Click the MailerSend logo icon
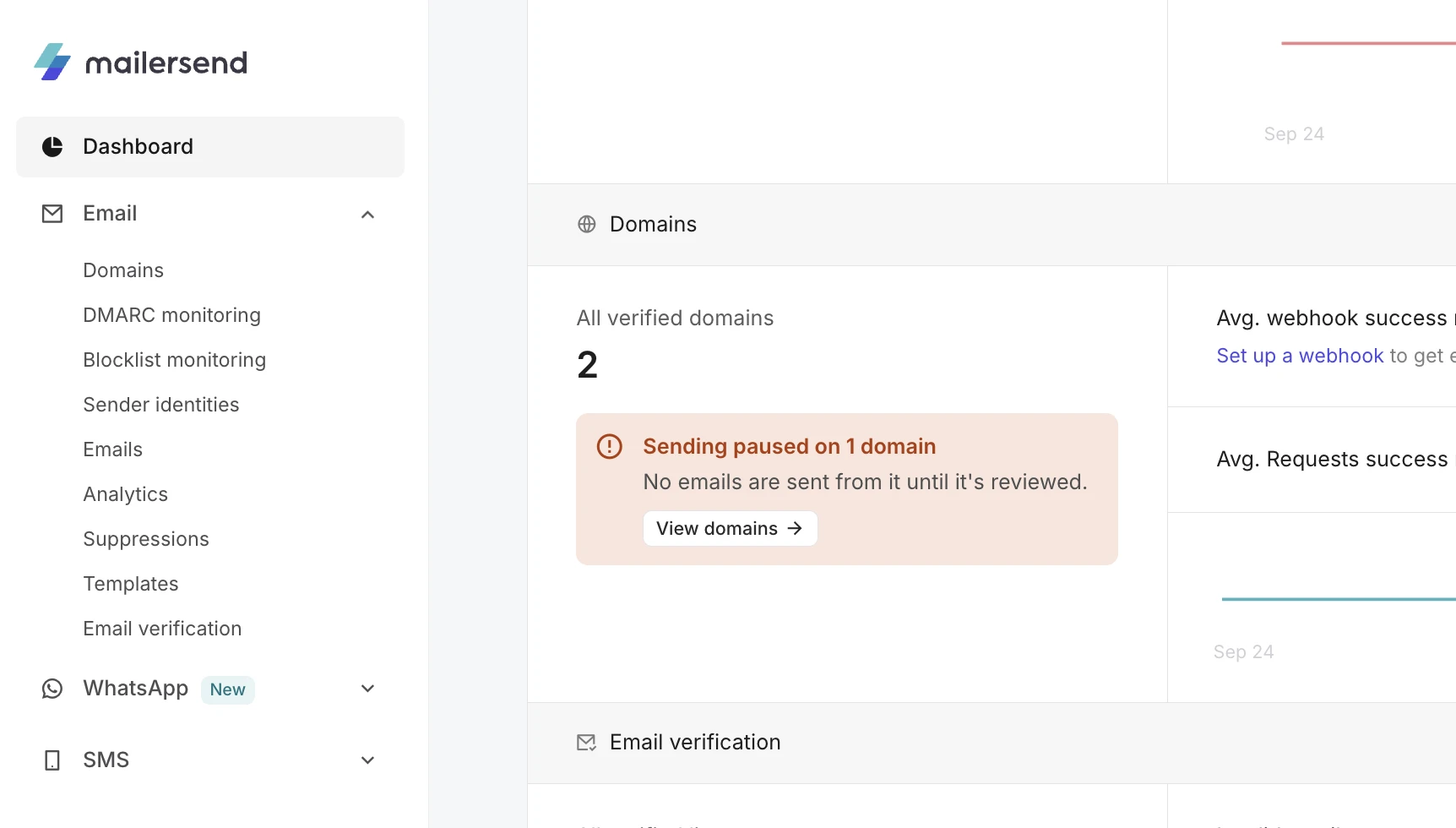Image resolution: width=1456 pixels, height=828 pixels. click(x=52, y=62)
